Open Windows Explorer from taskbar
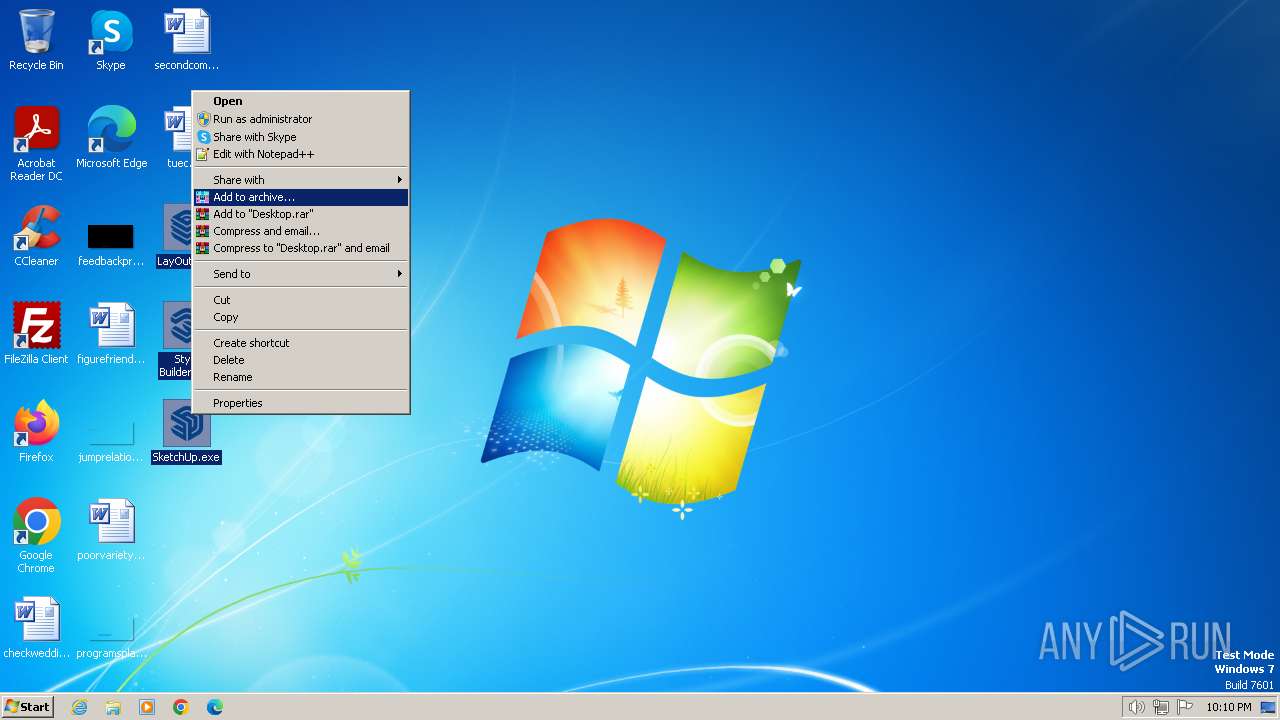 coord(113,707)
